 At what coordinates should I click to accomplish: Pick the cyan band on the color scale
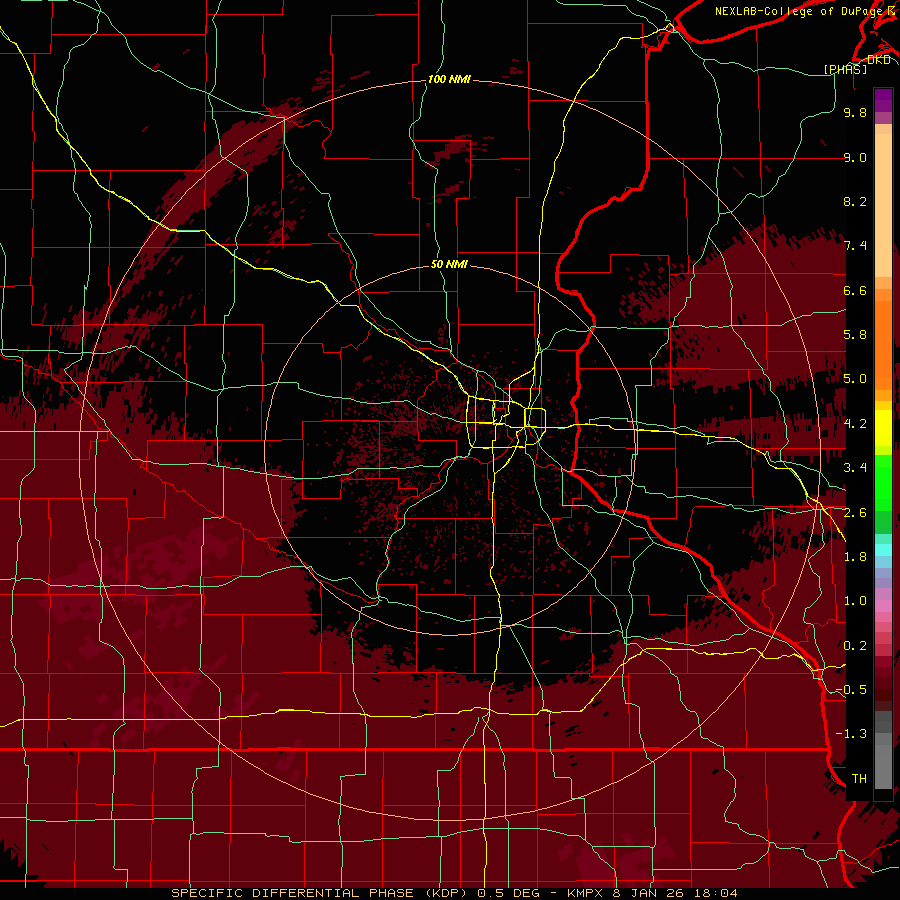(883, 550)
